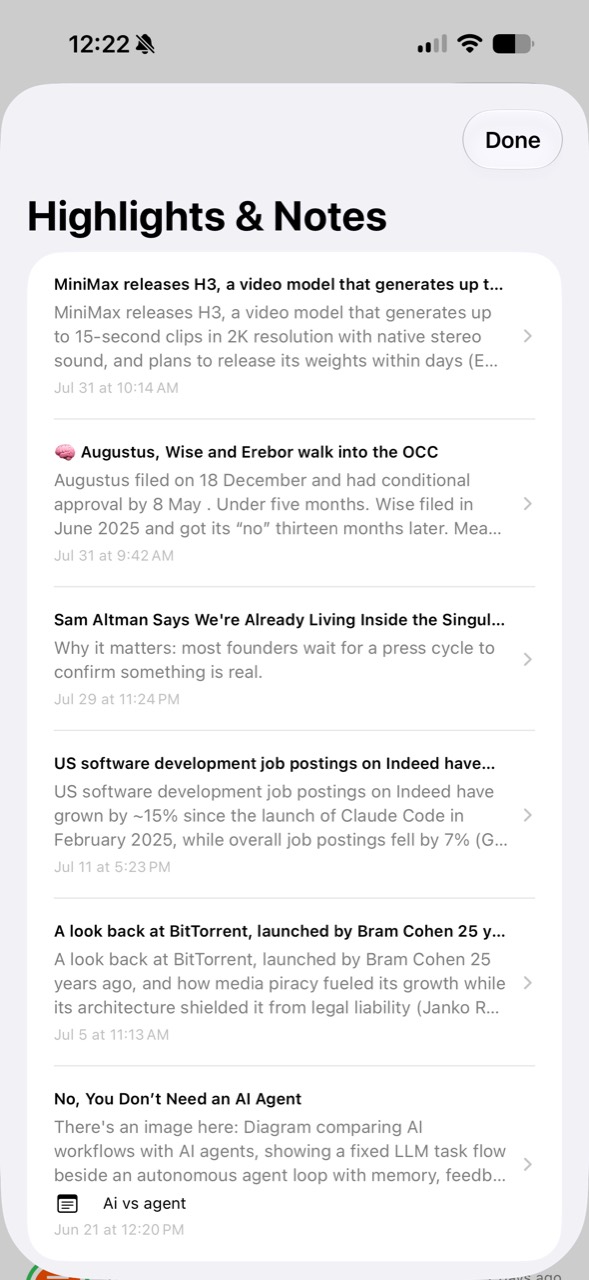
Task: Open the Ai vs agent note
Action: click(145, 1204)
